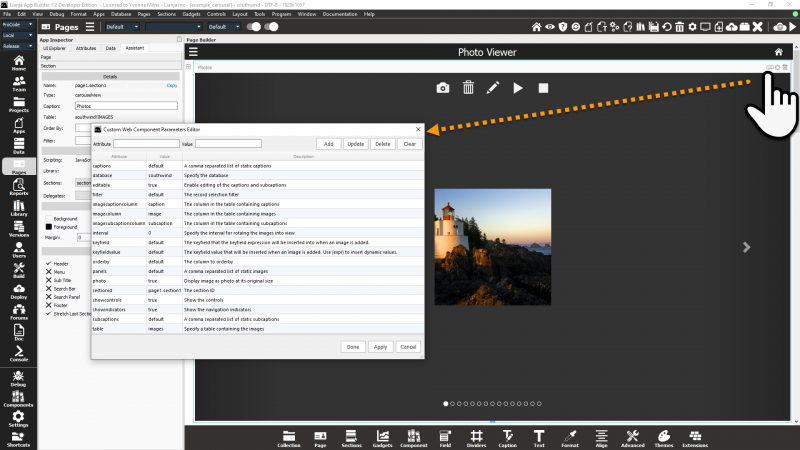This screenshot has width=800, height=450.
Task: Open the Gadgets menu in menu bar
Action: [x=192, y=14]
